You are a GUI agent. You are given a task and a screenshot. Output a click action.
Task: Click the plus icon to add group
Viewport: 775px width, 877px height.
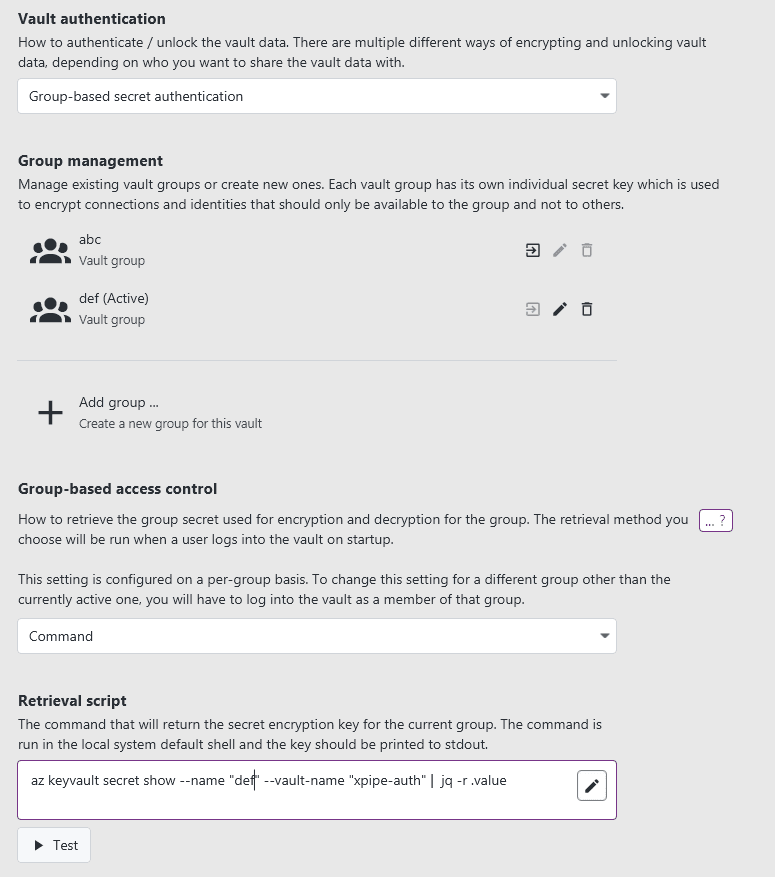point(50,412)
